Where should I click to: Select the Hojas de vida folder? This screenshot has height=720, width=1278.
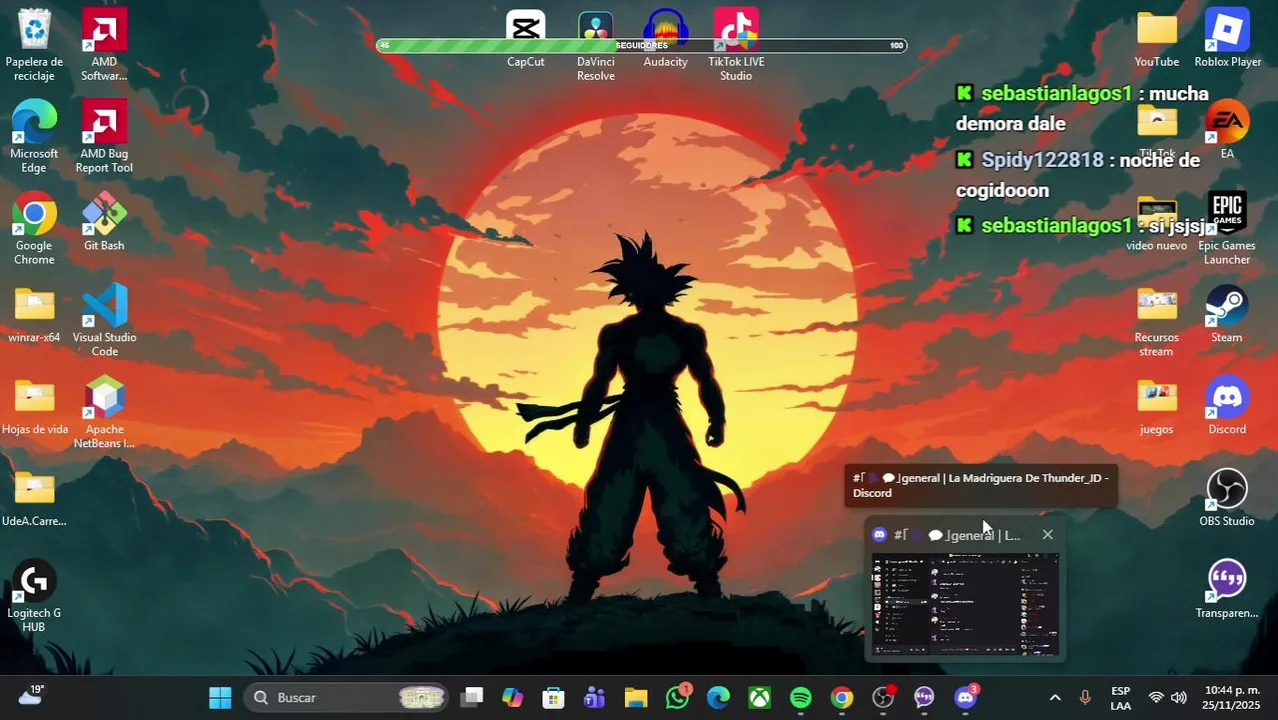coord(34,407)
